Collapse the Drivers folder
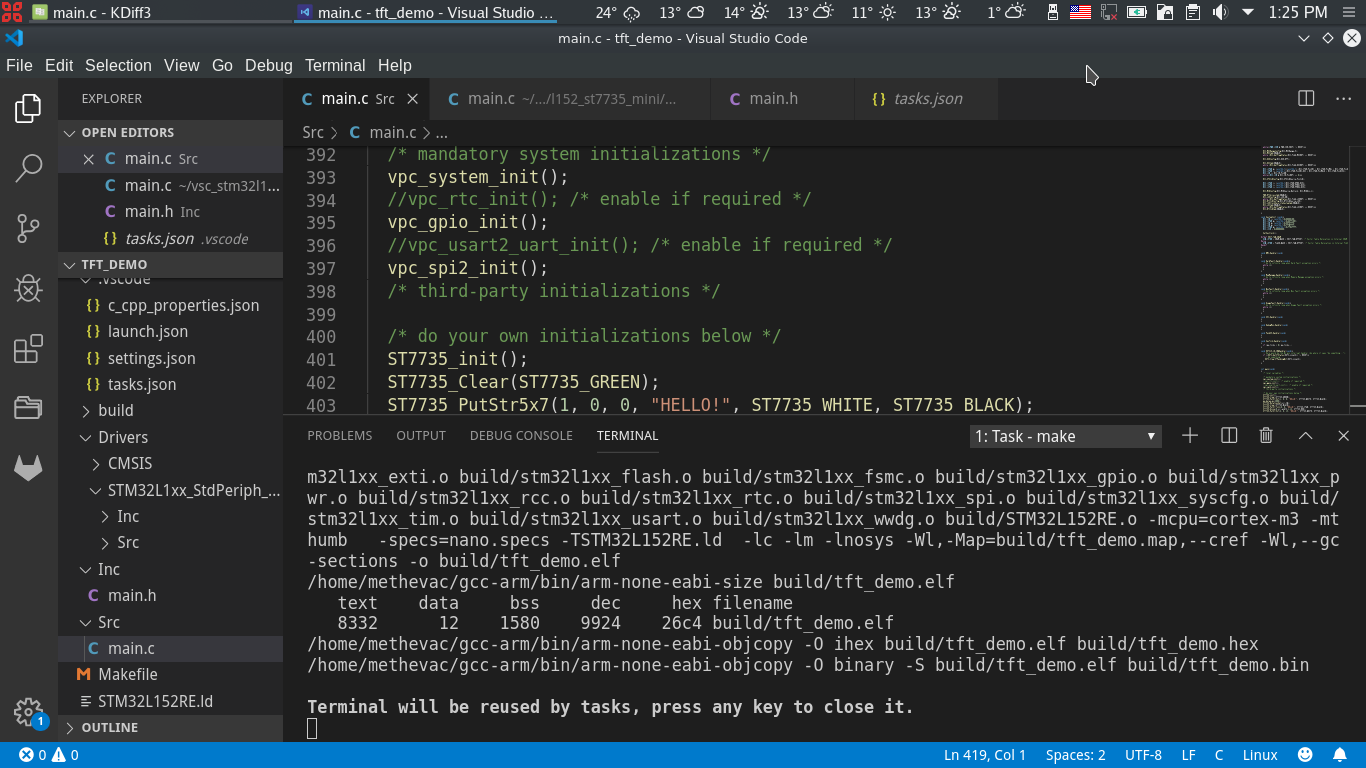Viewport: 1366px width, 768px height. (122, 437)
